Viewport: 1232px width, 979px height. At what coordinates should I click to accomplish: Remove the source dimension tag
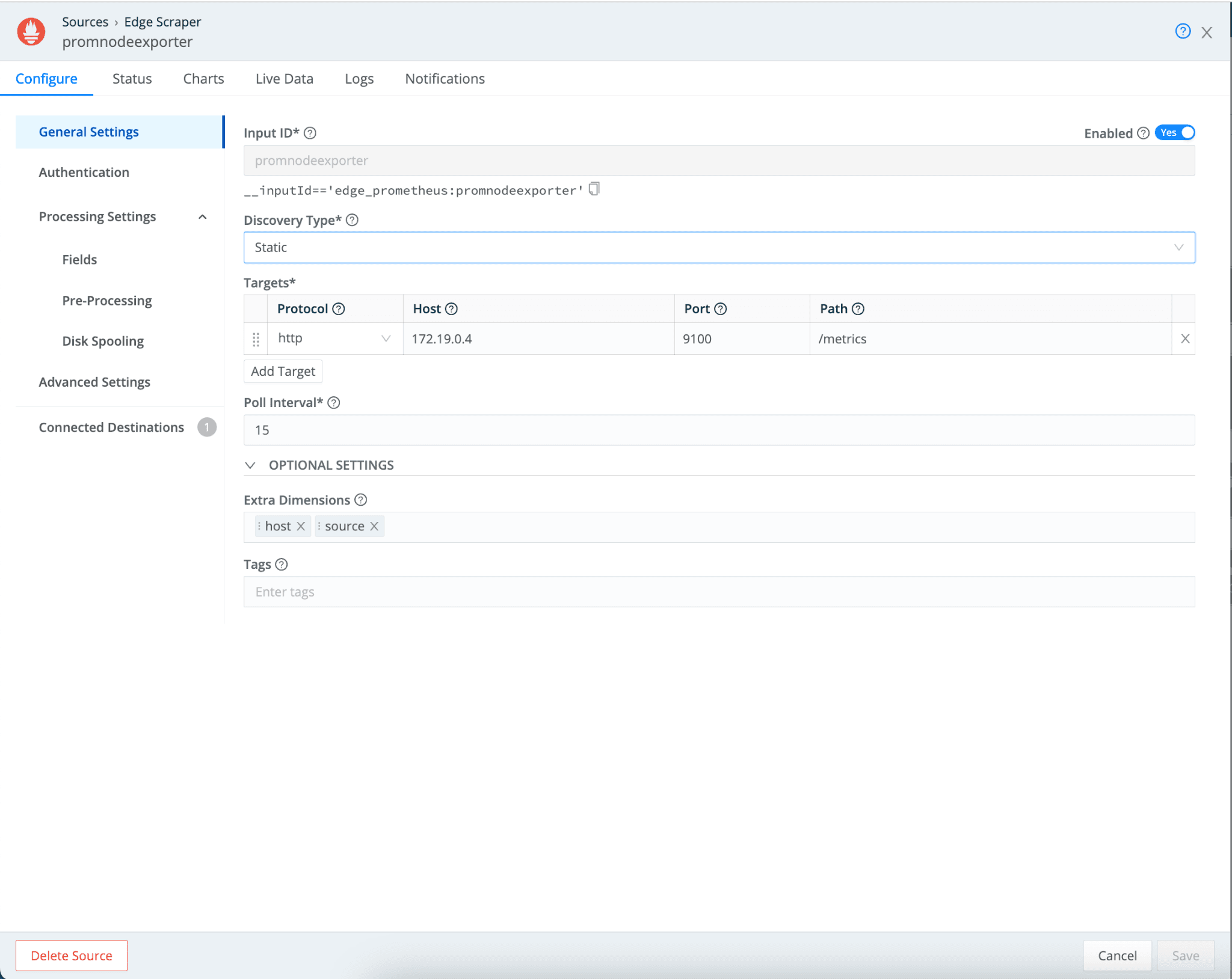point(374,526)
